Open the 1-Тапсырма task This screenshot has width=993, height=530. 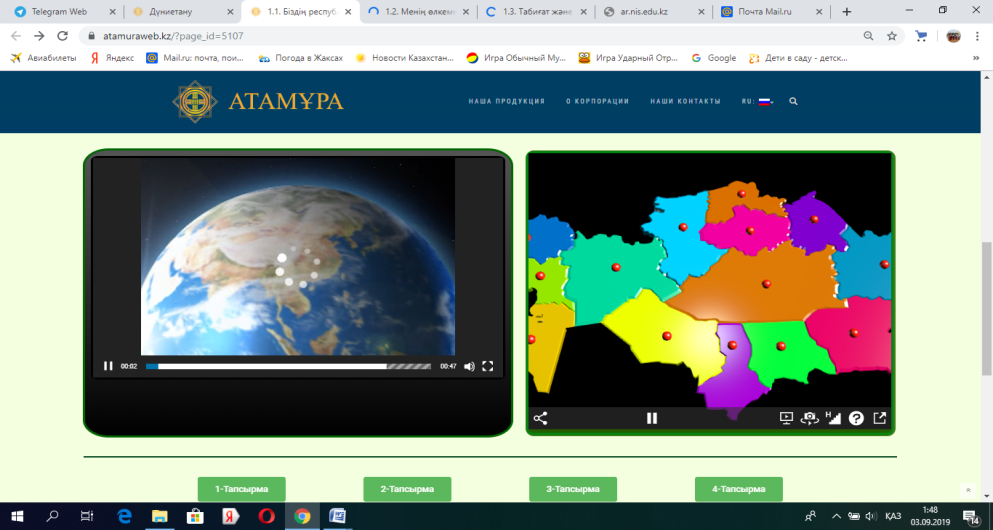tap(242, 489)
